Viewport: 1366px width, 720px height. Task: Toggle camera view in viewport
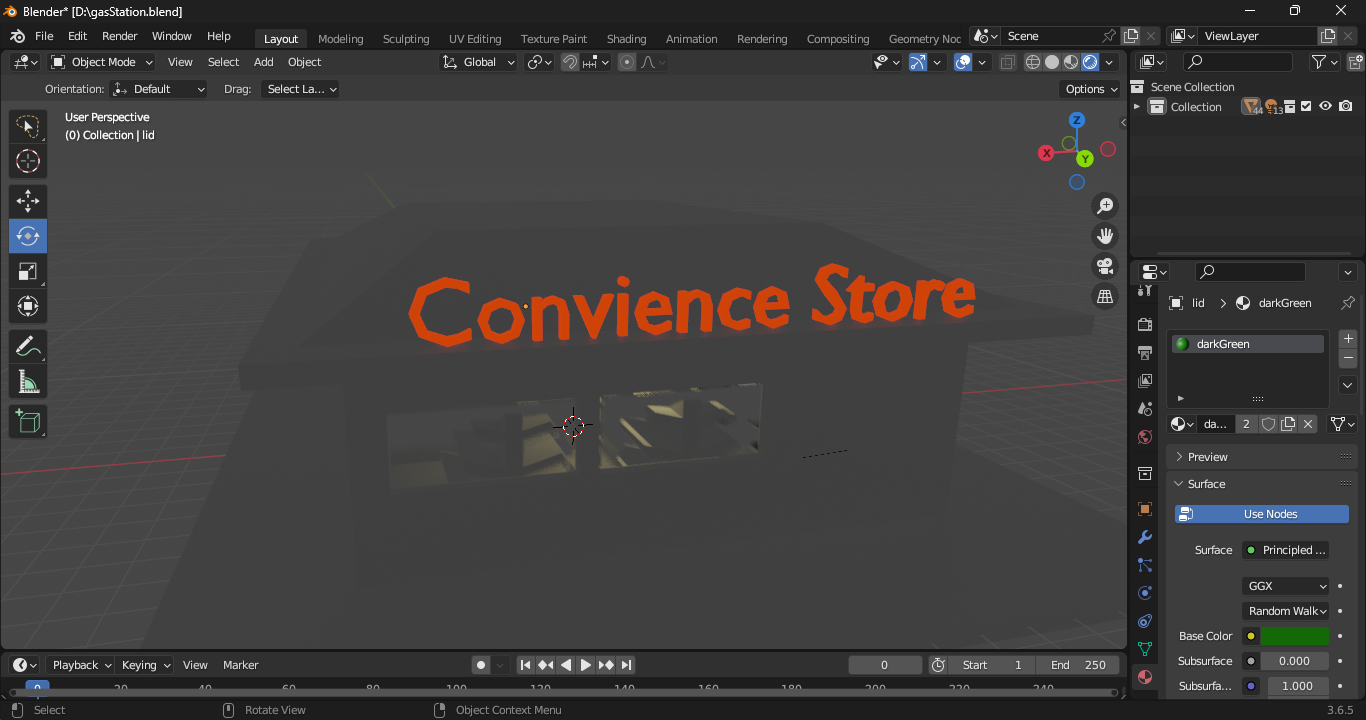click(1105, 266)
